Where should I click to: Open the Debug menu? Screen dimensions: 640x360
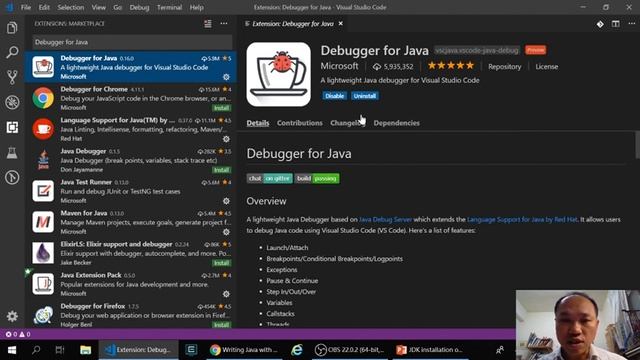pyautogui.click(x=139, y=7)
